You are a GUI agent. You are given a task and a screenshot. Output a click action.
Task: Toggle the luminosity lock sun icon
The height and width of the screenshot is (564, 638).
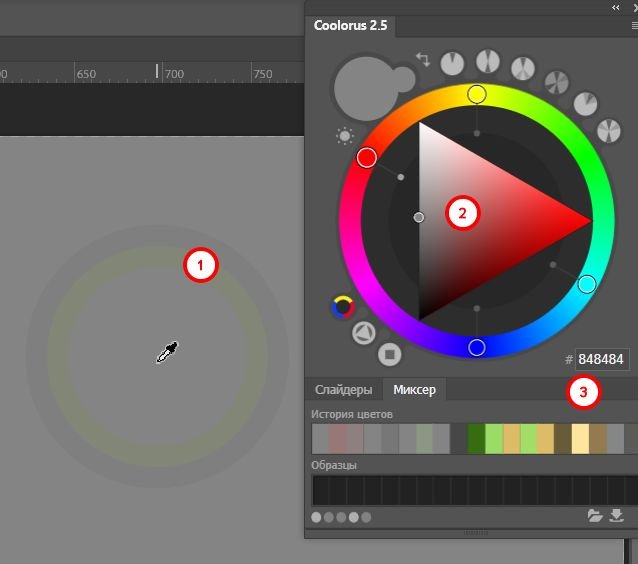[345, 136]
